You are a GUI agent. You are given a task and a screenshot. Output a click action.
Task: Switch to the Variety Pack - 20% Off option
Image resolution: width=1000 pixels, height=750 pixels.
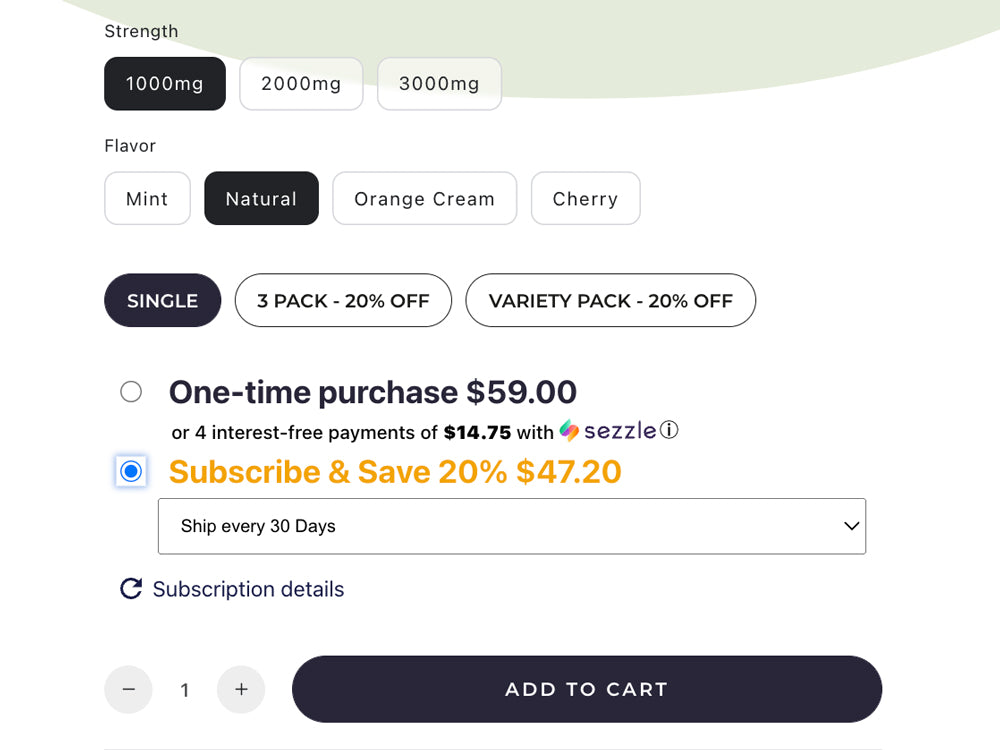[x=611, y=300]
